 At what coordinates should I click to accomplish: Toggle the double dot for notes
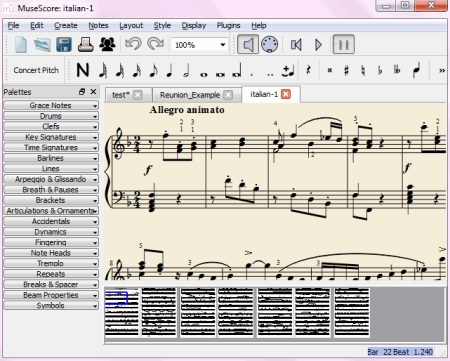point(270,75)
